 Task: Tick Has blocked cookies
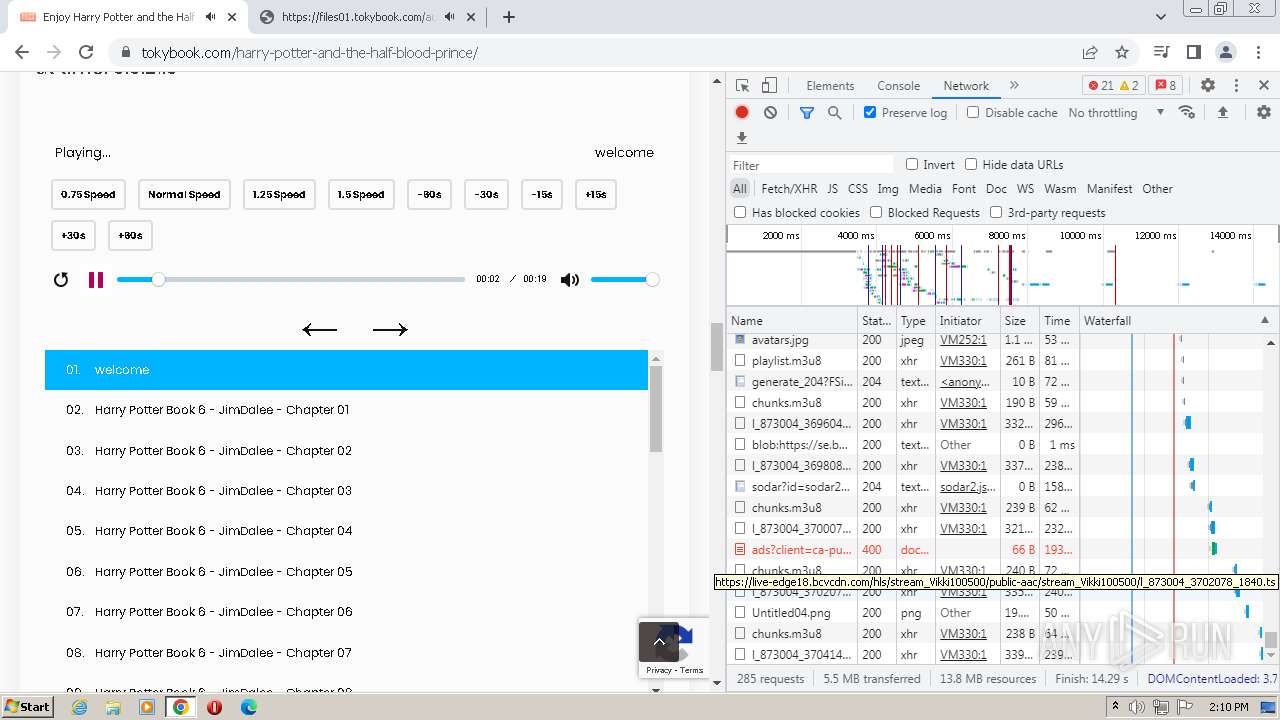tap(740, 212)
